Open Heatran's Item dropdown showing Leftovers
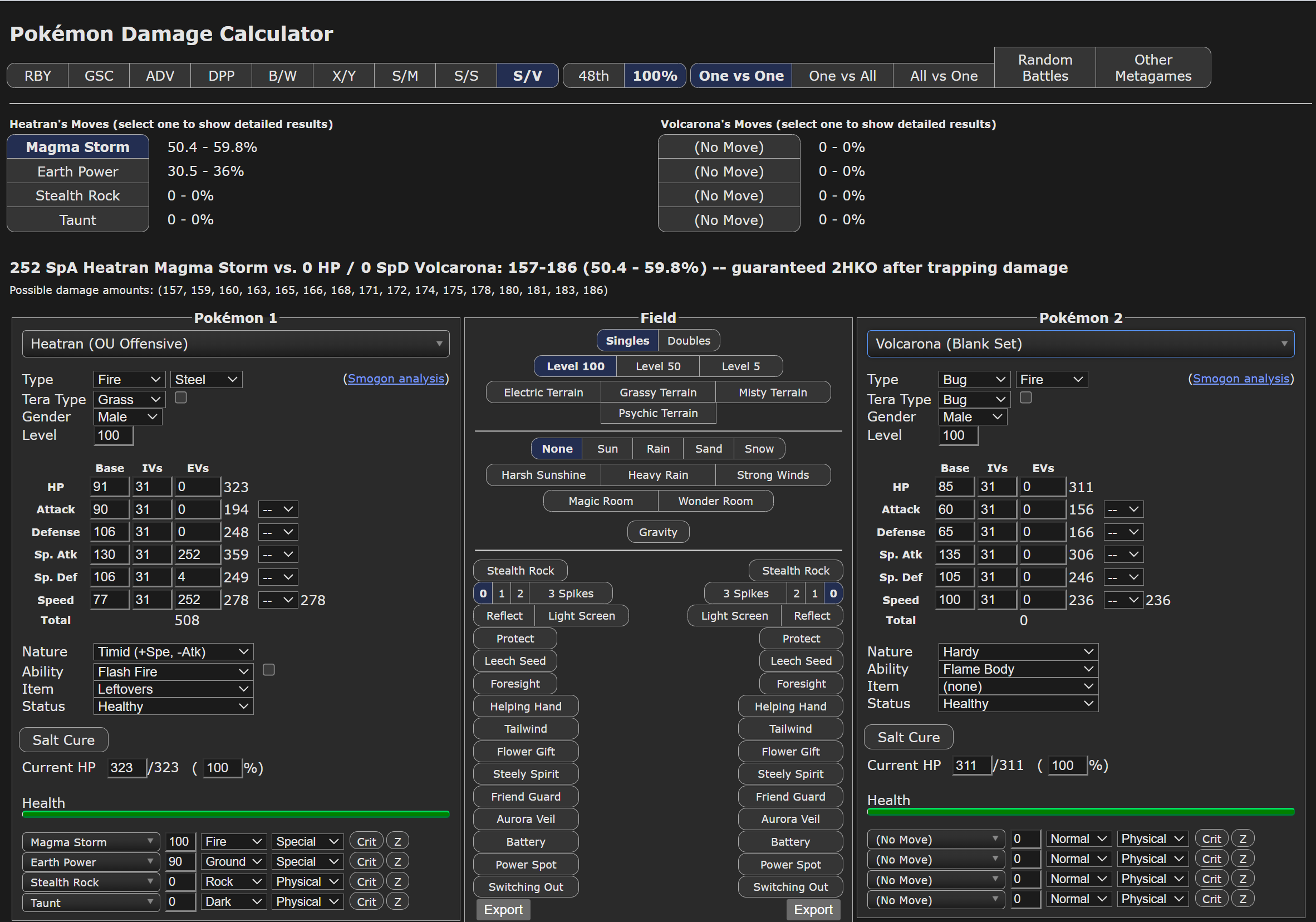 point(173,689)
